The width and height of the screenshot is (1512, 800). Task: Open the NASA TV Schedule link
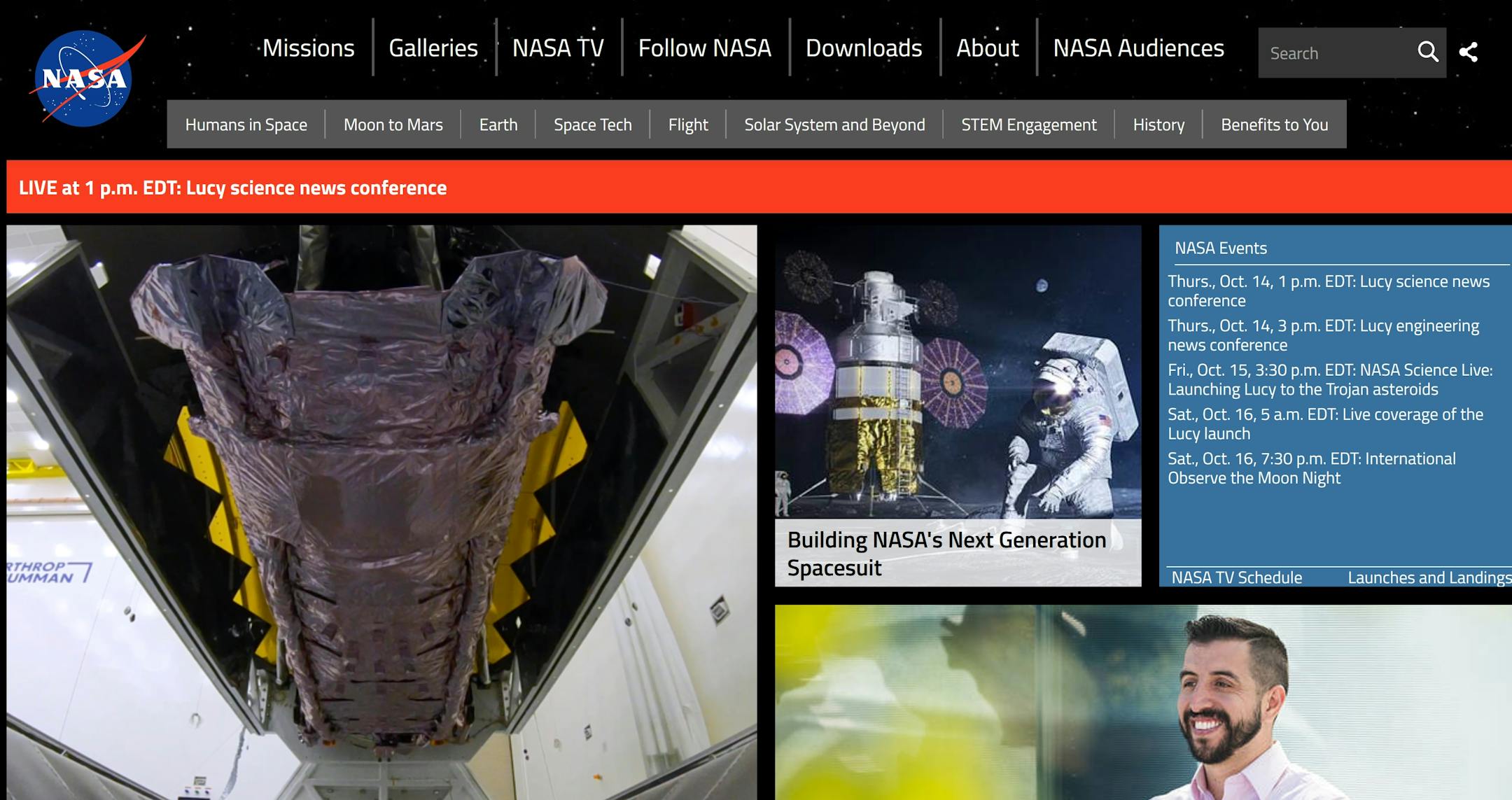1236,577
